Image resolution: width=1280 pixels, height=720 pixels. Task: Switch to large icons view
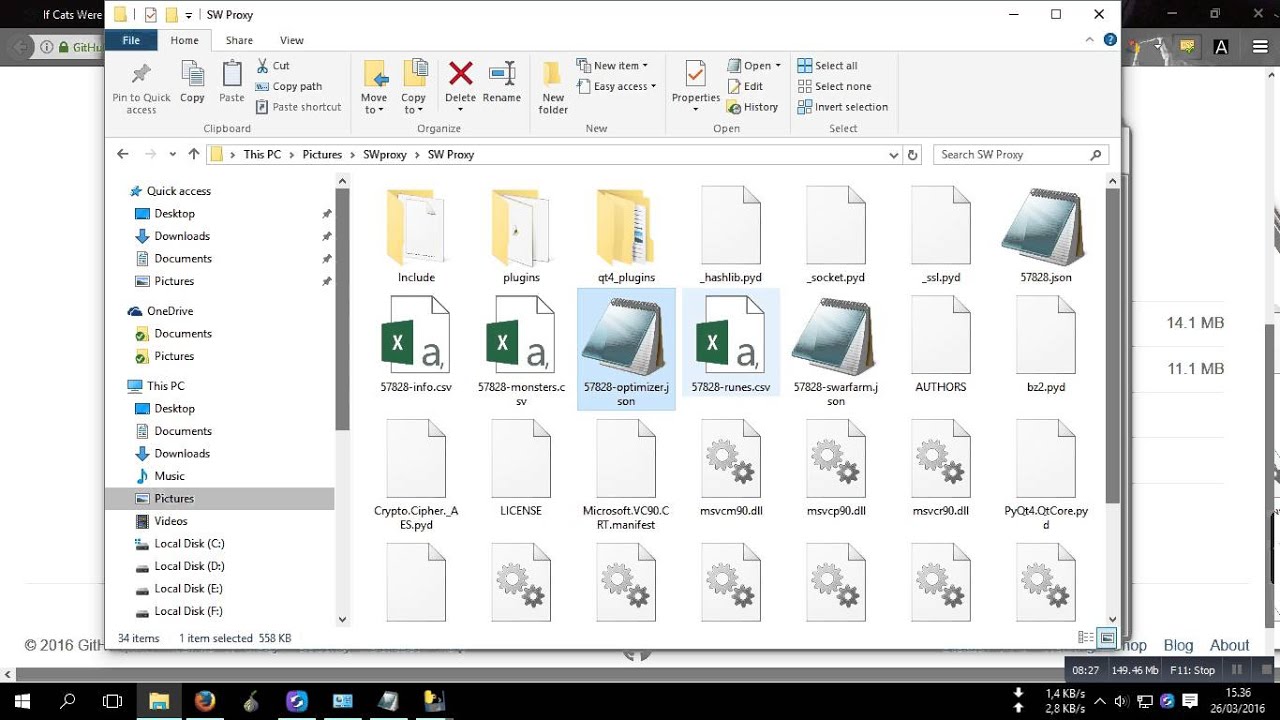pos(1107,638)
